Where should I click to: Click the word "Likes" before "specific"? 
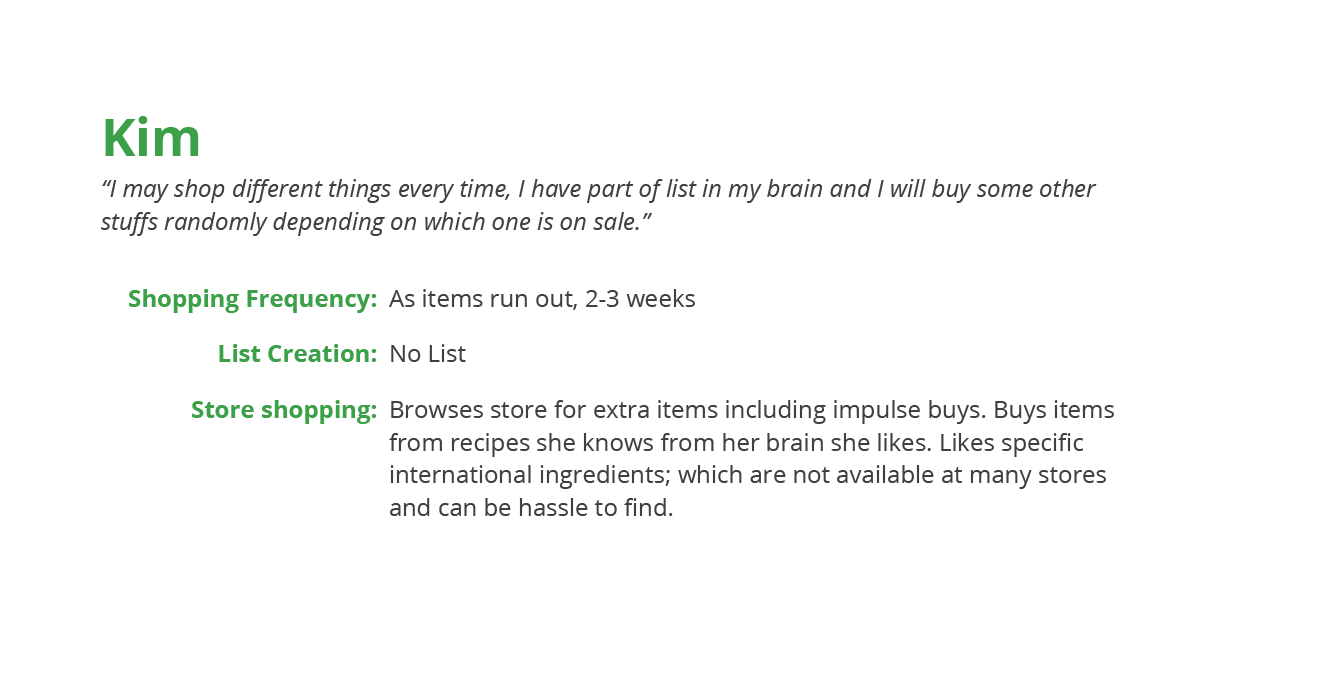[x=968, y=443]
